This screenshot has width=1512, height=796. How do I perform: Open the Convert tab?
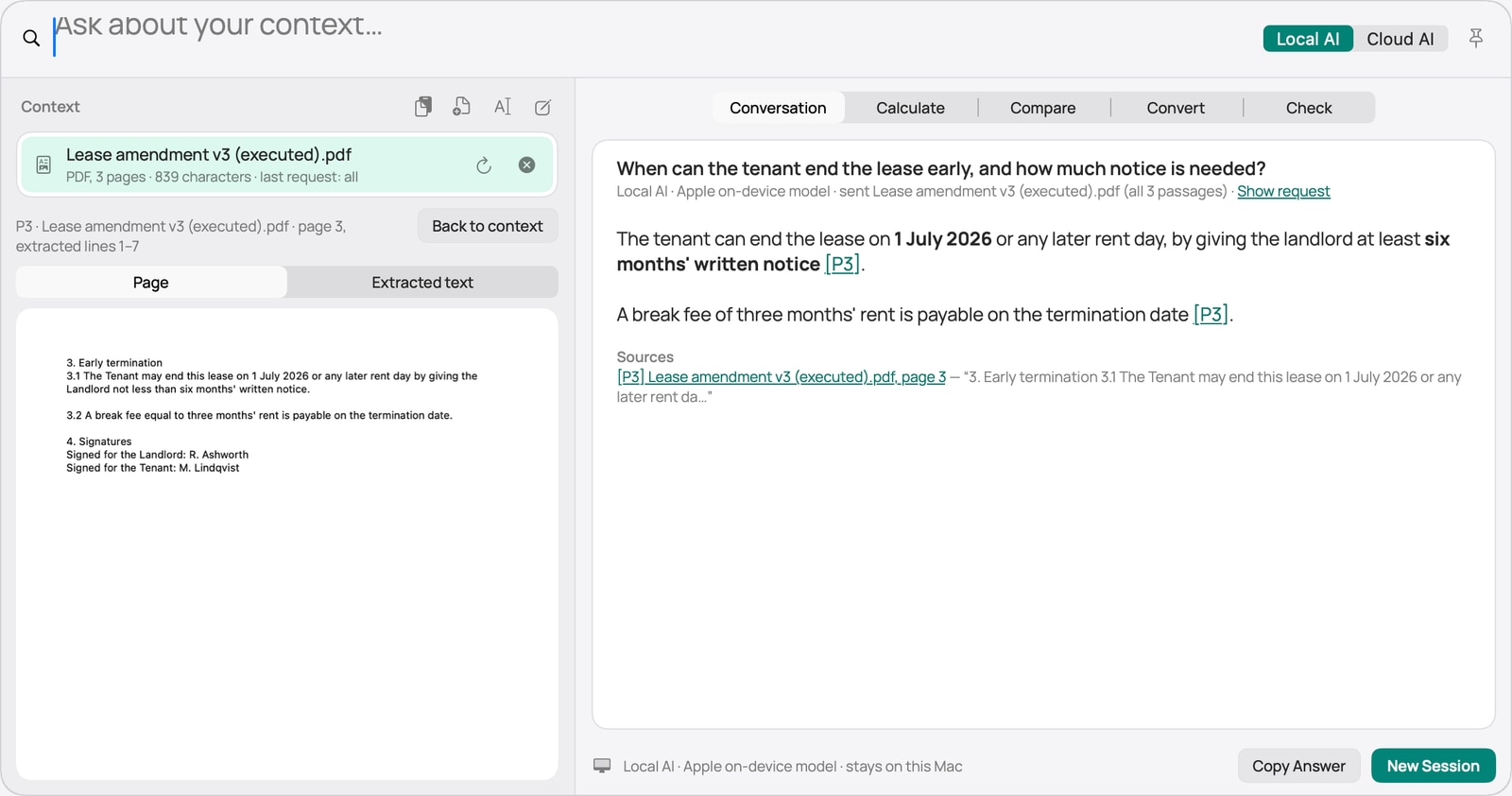(1176, 108)
